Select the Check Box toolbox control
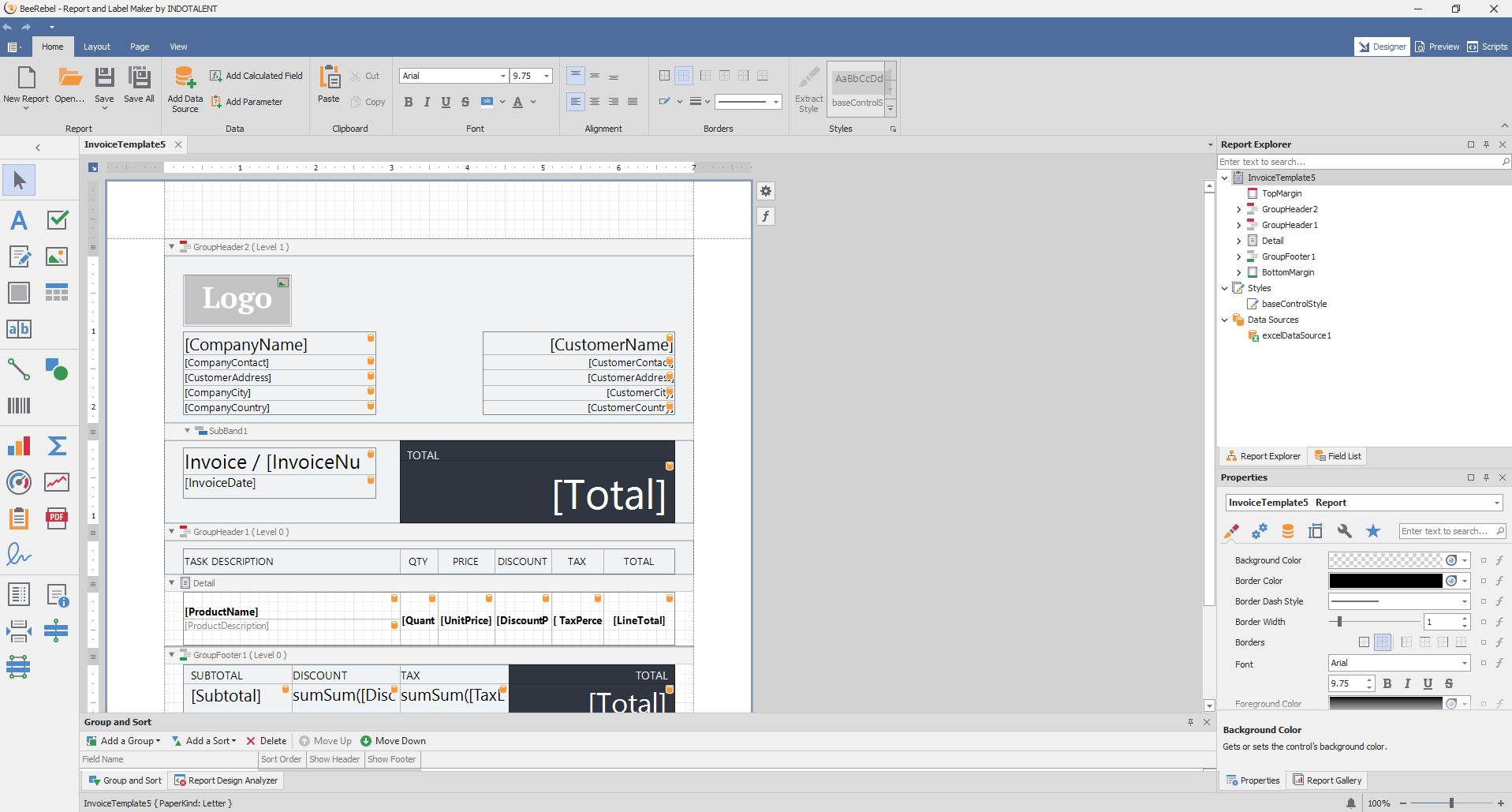This screenshot has height=812, width=1512. (x=57, y=219)
